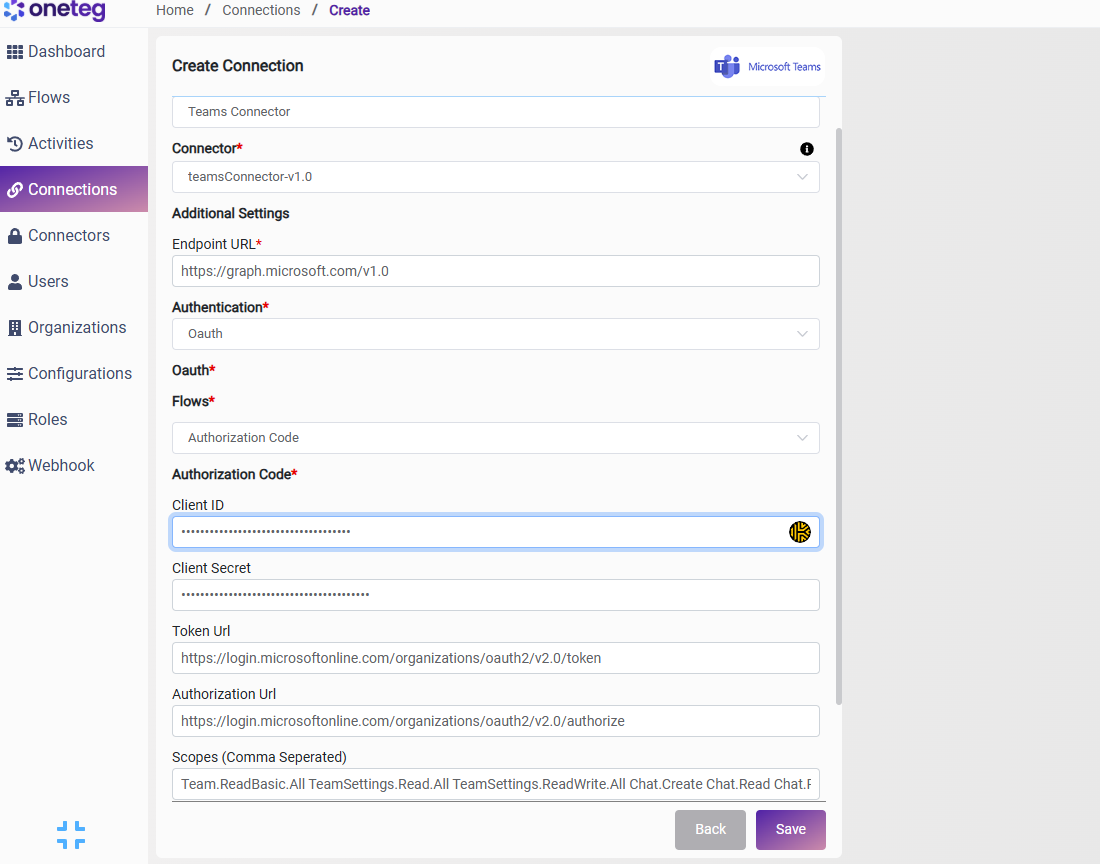Expand the Authentication dropdown showing Oauth

point(495,335)
